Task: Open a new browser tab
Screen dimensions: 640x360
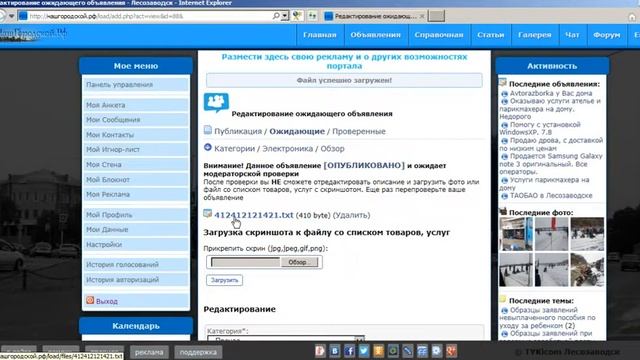Action: tap(436, 16)
